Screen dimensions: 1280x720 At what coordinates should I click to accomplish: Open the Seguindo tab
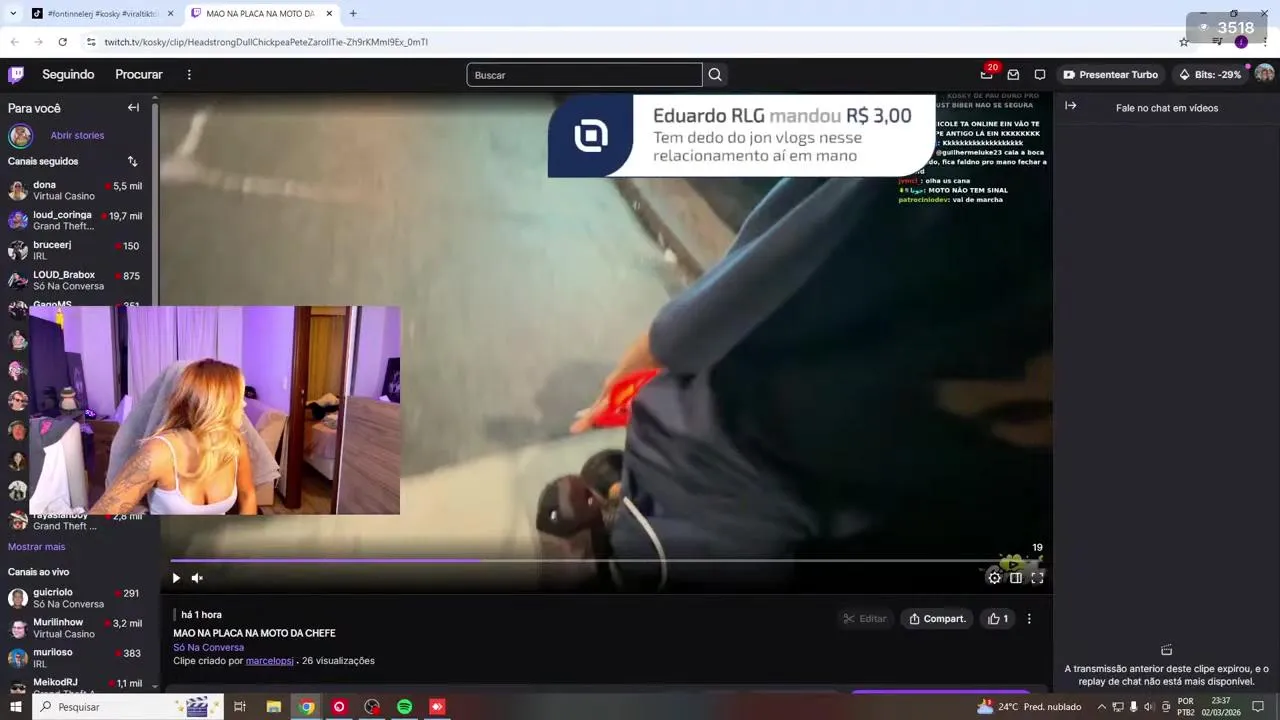point(68,75)
